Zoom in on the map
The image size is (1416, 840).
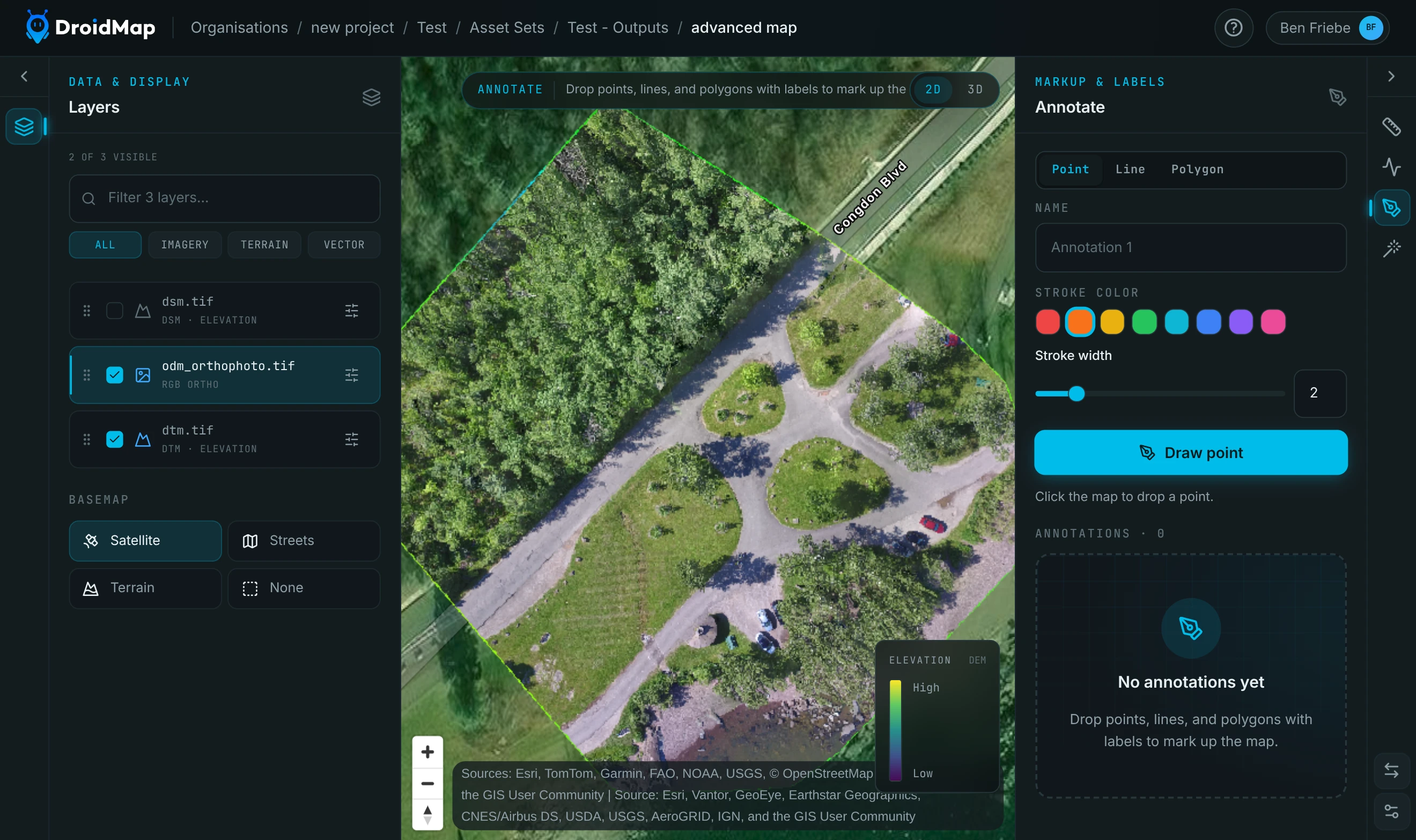[x=428, y=751]
